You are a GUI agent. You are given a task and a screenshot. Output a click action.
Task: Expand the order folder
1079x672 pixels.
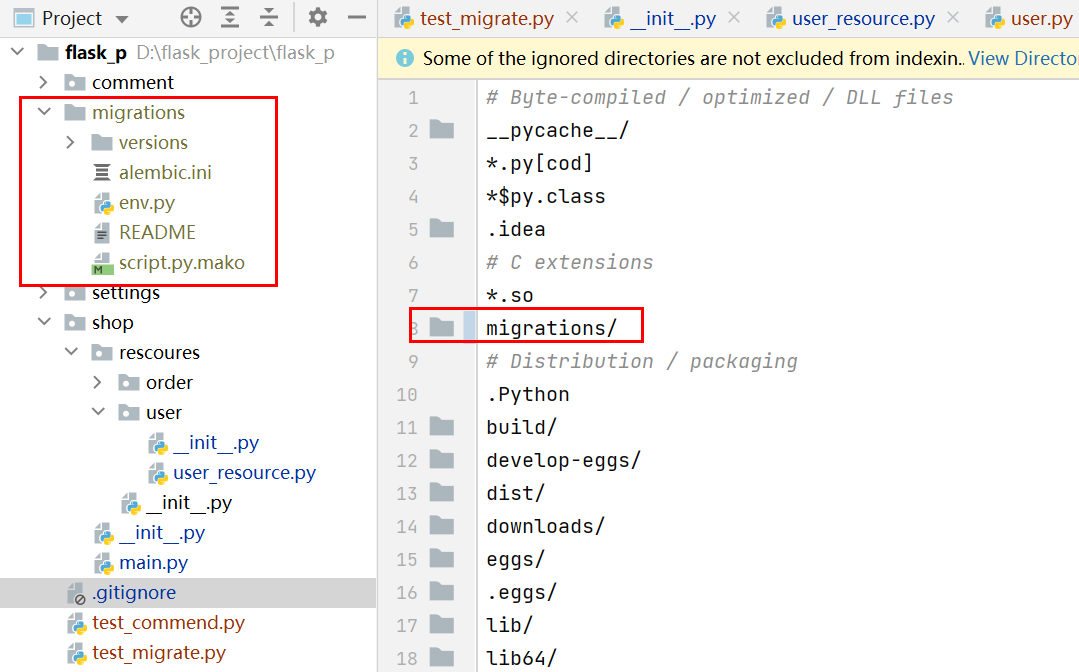[x=97, y=382]
